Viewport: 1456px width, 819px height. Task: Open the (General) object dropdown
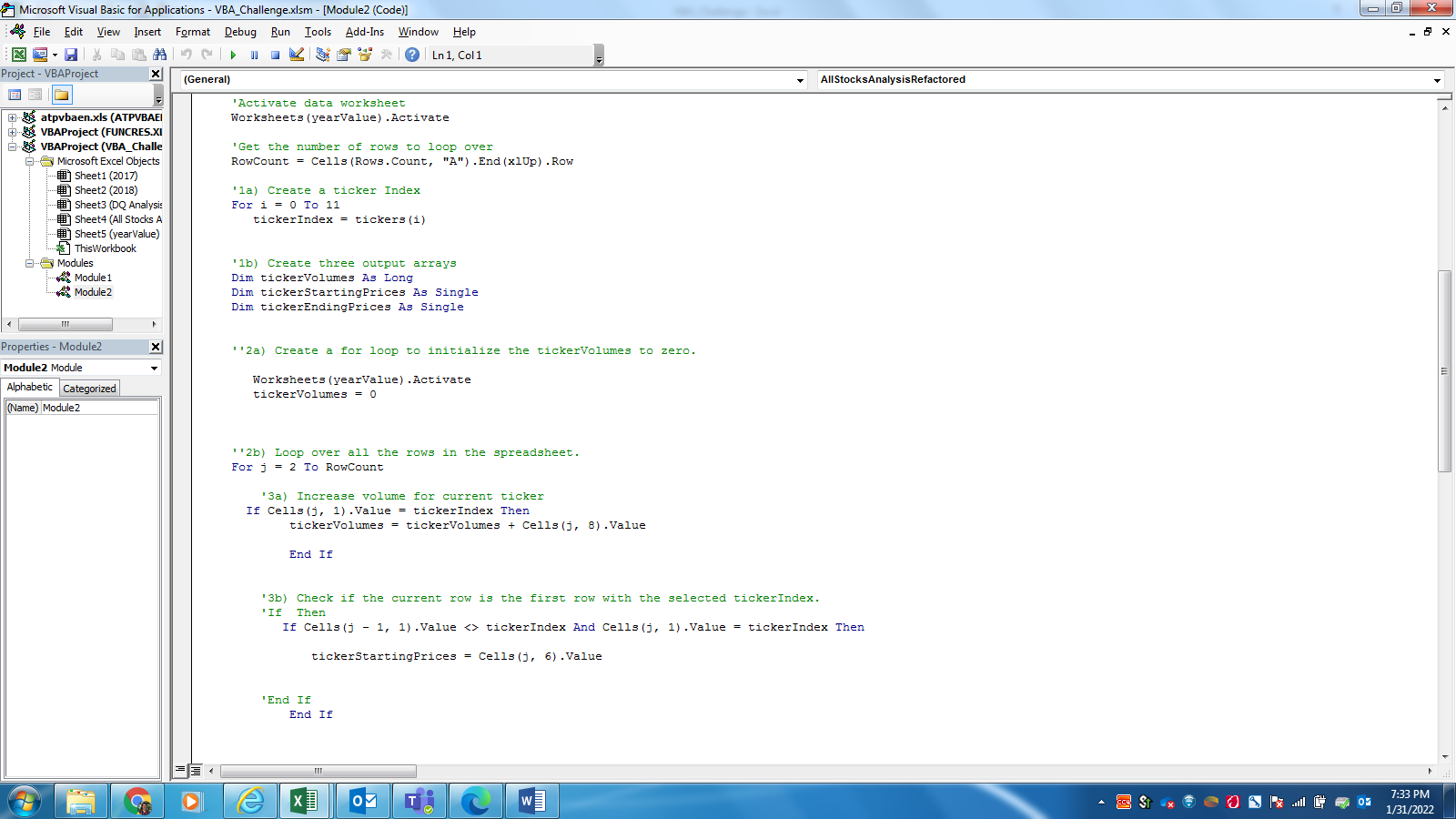pyautogui.click(x=797, y=79)
